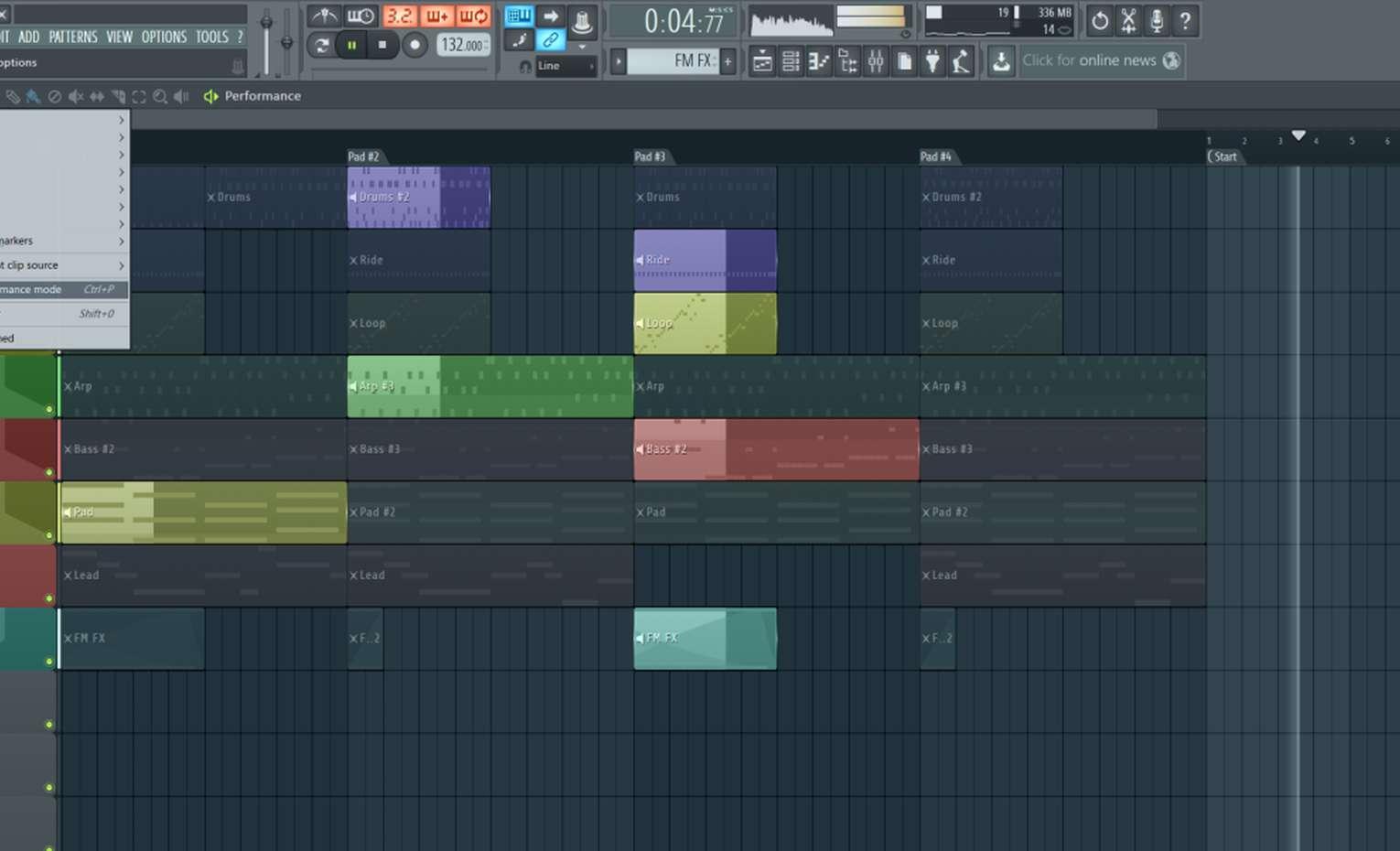Open the Piano Roll icon
Screen dimensions: 1400x851
point(819,61)
